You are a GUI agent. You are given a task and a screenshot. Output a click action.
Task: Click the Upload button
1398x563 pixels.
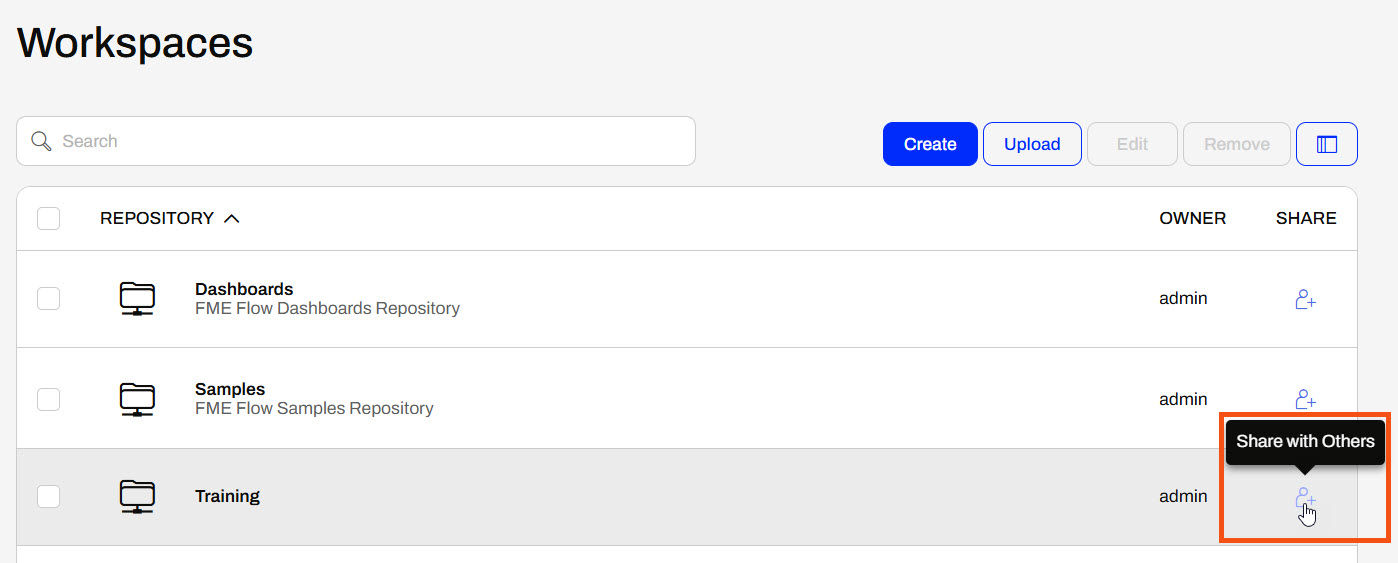[1032, 144]
